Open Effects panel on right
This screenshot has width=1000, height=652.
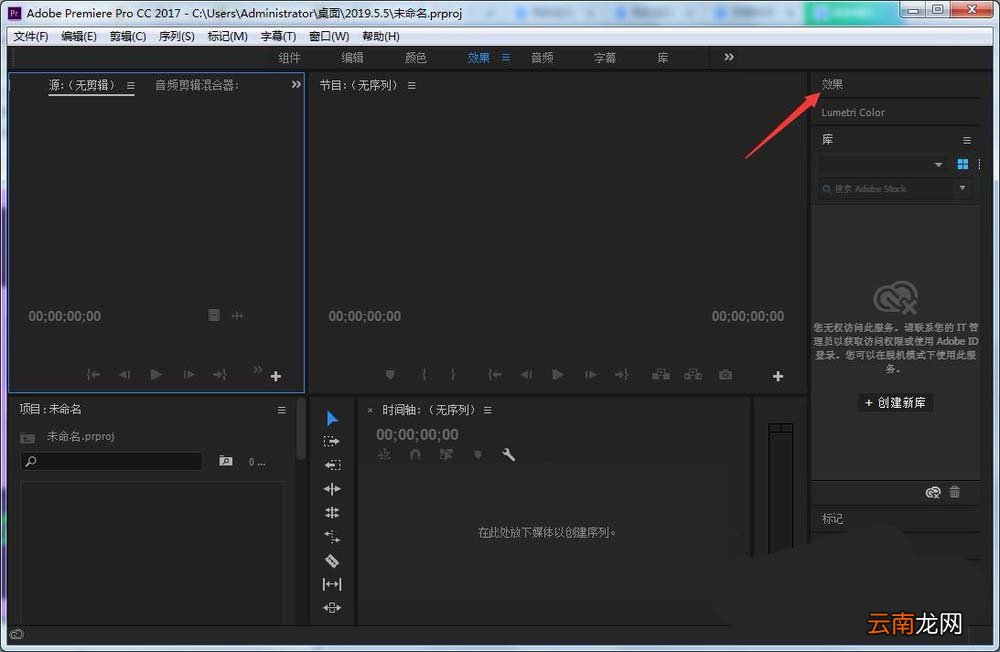(x=832, y=84)
